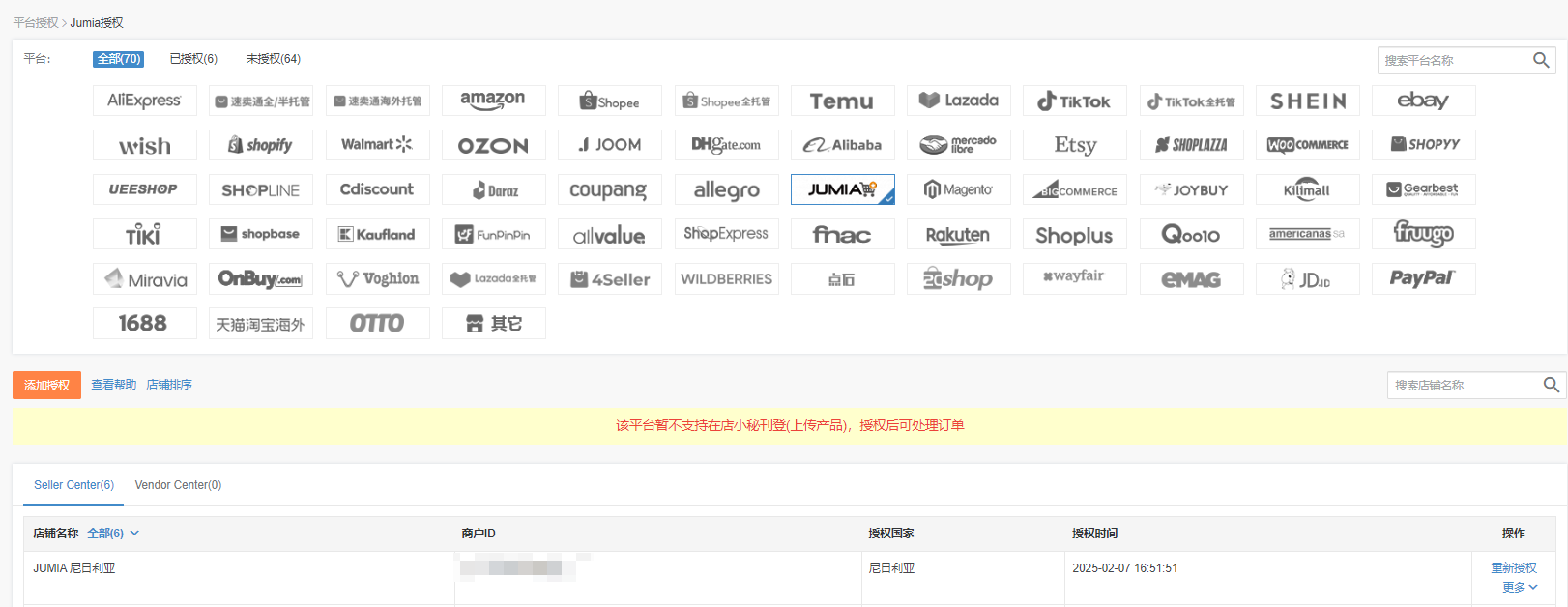Select the JD.ID platform logo
This screenshot has width=1568, height=607.
point(1308,278)
